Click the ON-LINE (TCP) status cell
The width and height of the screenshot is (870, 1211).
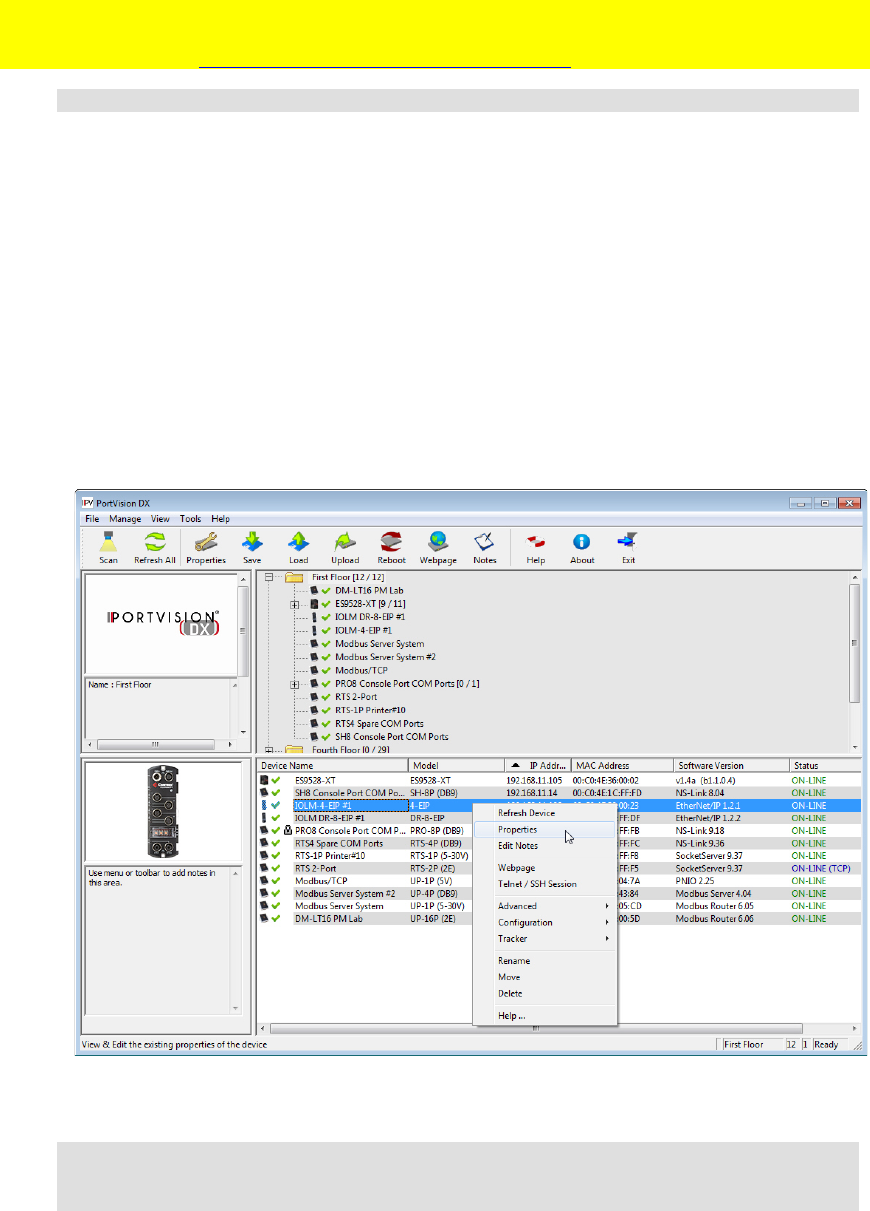click(x=821, y=868)
